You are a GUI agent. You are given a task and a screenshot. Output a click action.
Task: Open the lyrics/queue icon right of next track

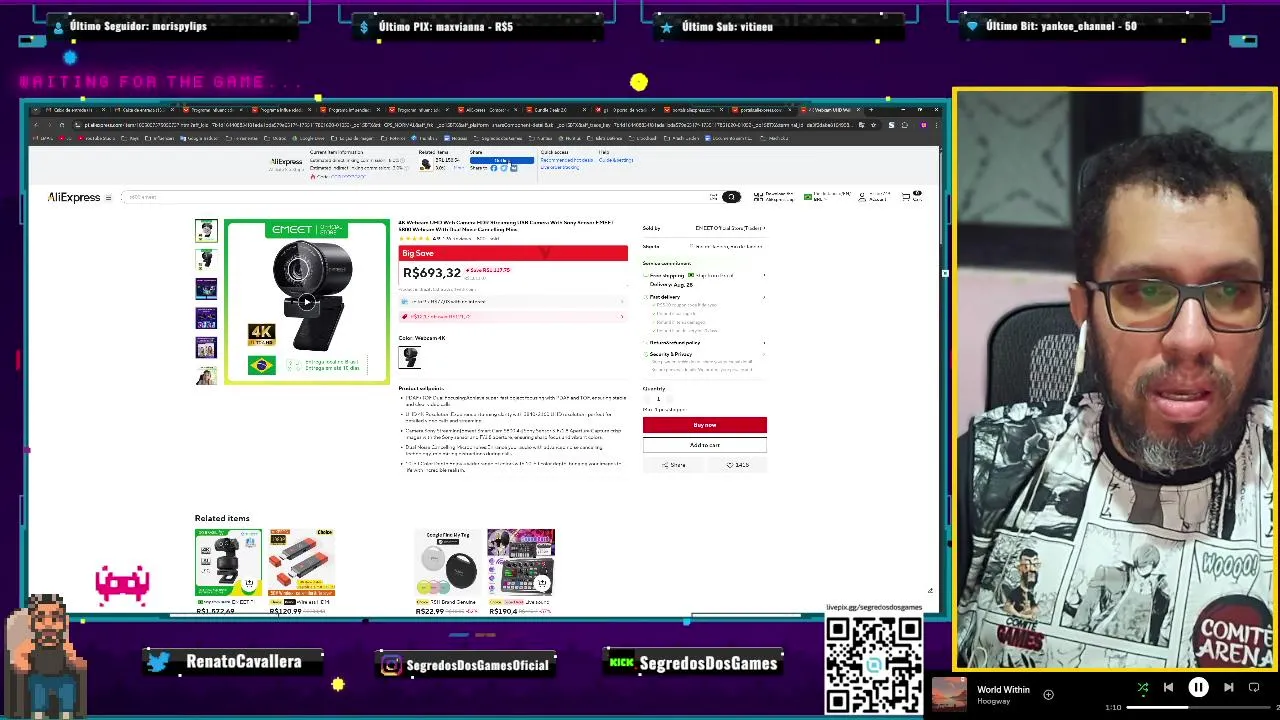(x=1254, y=688)
